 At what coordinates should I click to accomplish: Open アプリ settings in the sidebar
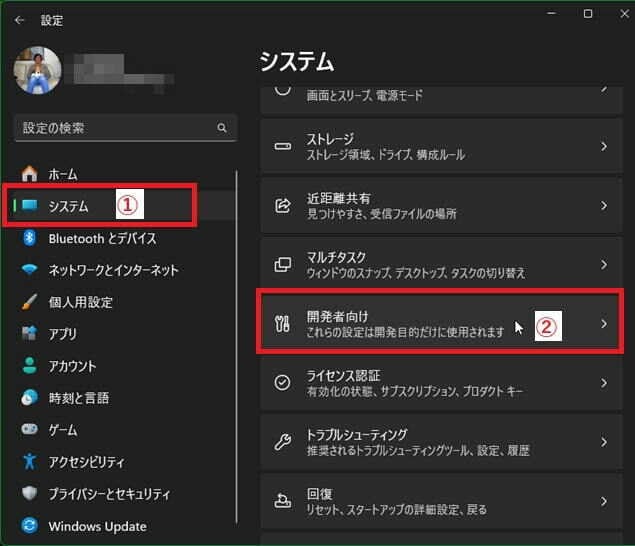[x=62, y=334]
